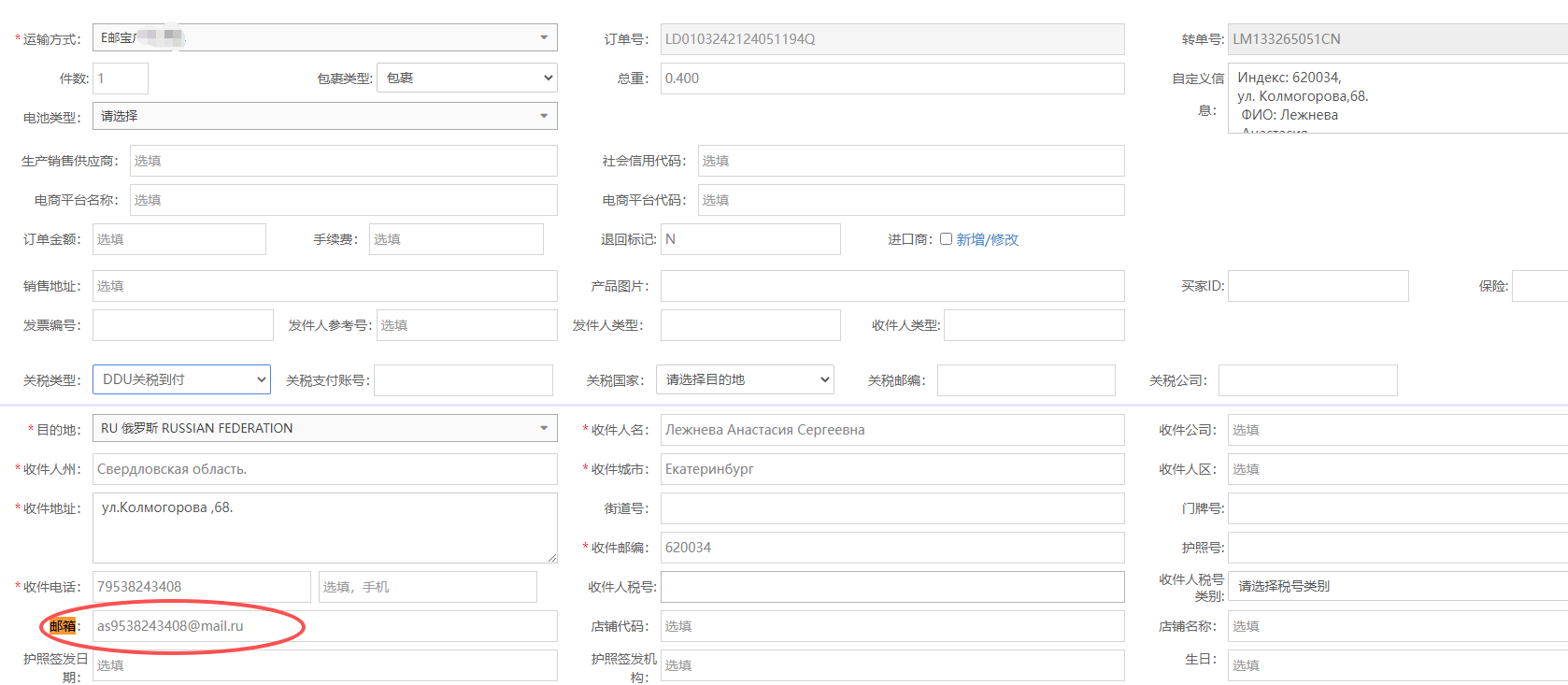Click the 收件城市 city field
The image size is (1568, 685).
point(891,469)
